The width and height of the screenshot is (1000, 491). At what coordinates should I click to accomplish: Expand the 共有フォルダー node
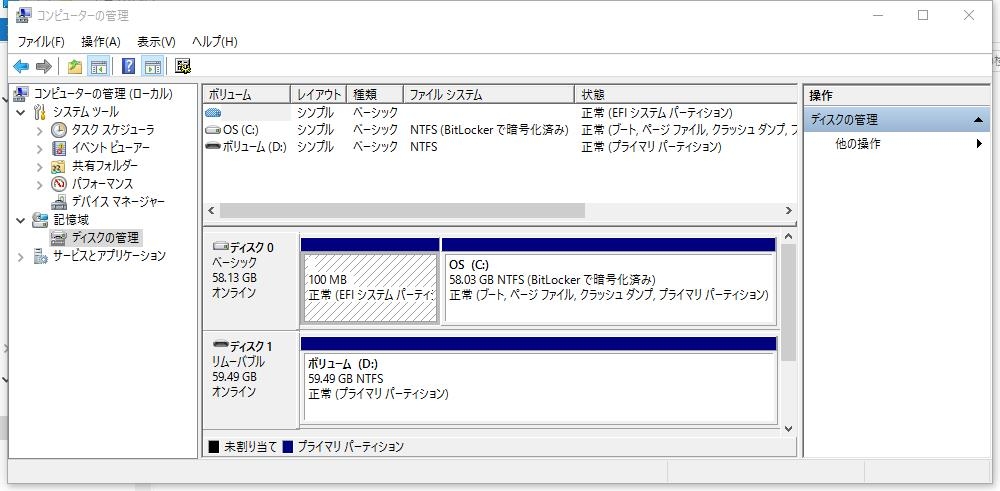pyautogui.click(x=40, y=166)
